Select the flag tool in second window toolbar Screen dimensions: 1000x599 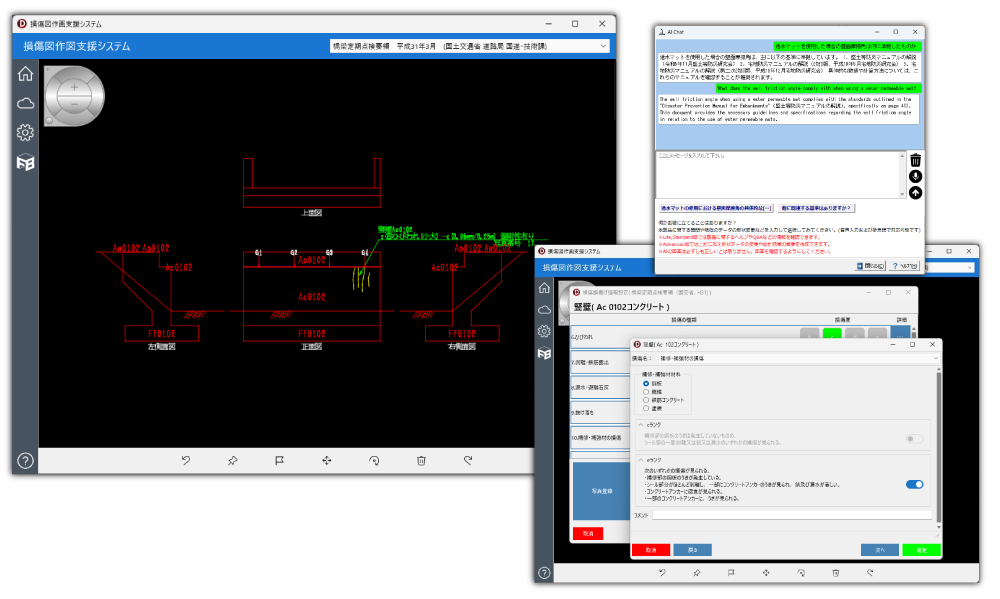(x=731, y=573)
